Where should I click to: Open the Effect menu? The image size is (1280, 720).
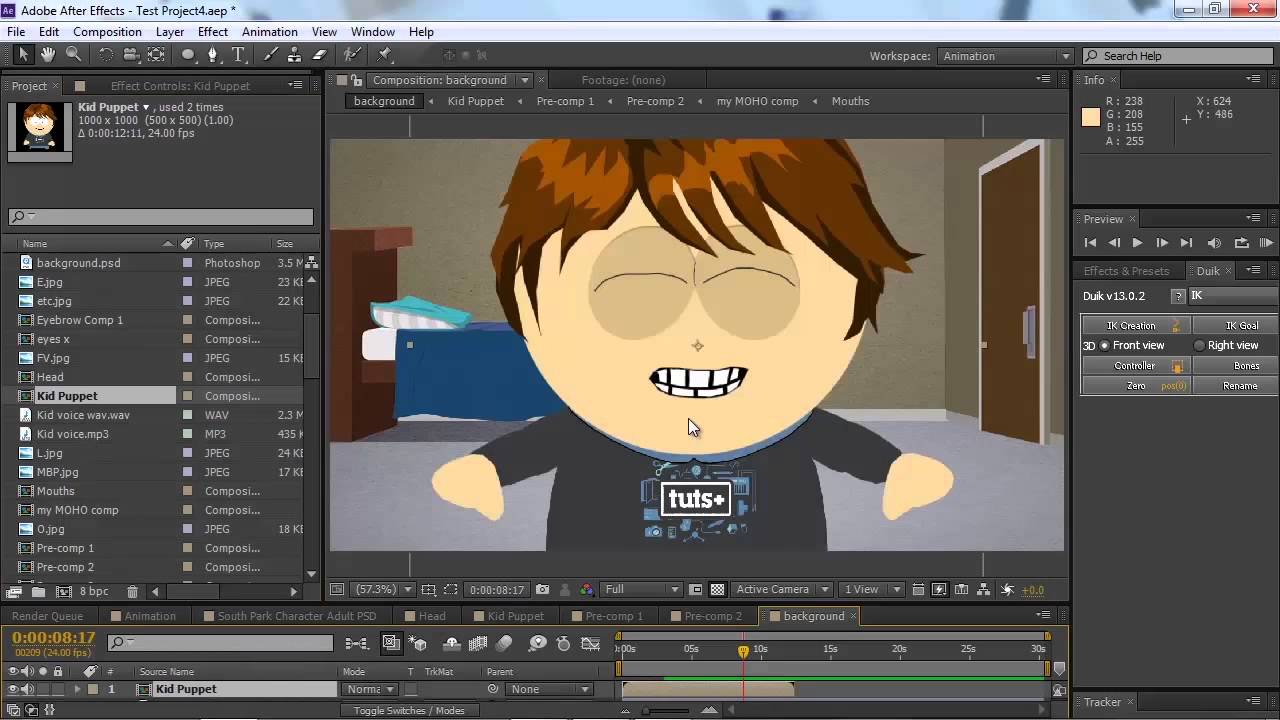[212, 32]
